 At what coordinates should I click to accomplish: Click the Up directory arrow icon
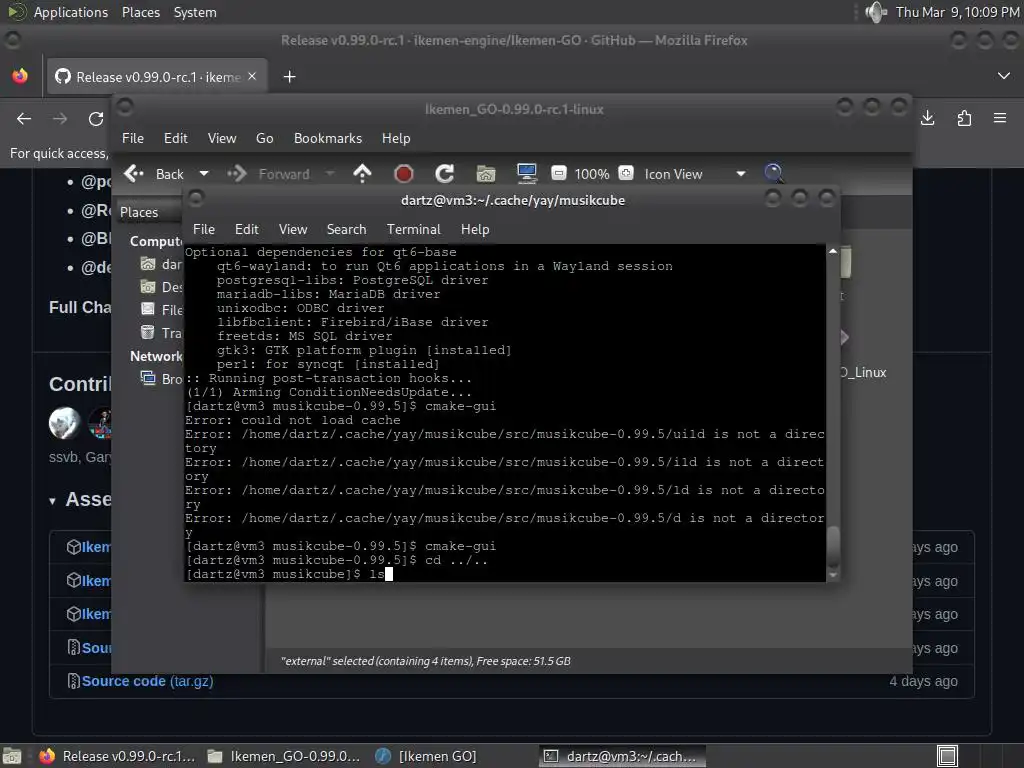tap(362, 174)
